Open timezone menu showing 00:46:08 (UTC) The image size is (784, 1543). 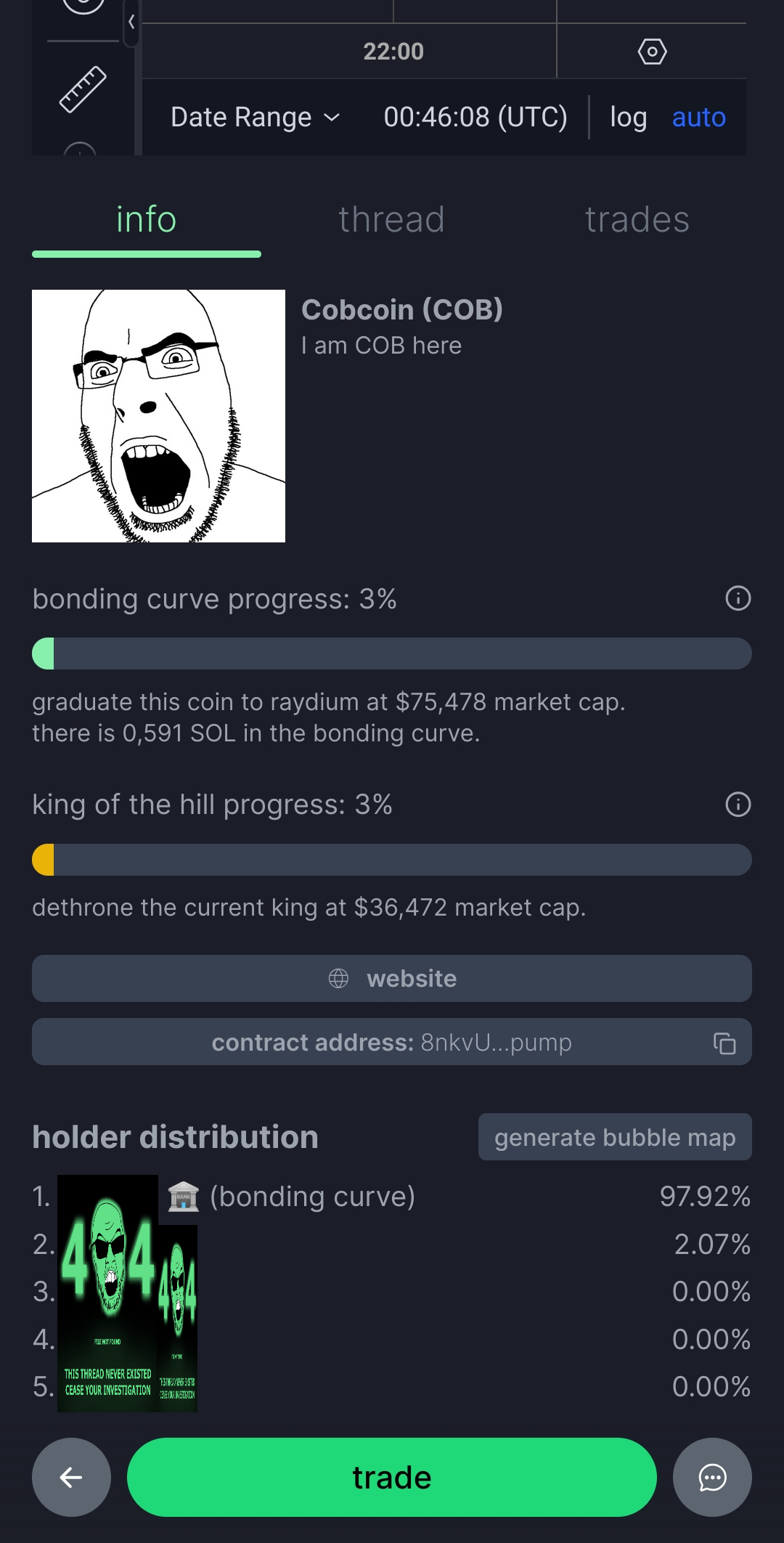pyautogui.click(x=475, y=117)
